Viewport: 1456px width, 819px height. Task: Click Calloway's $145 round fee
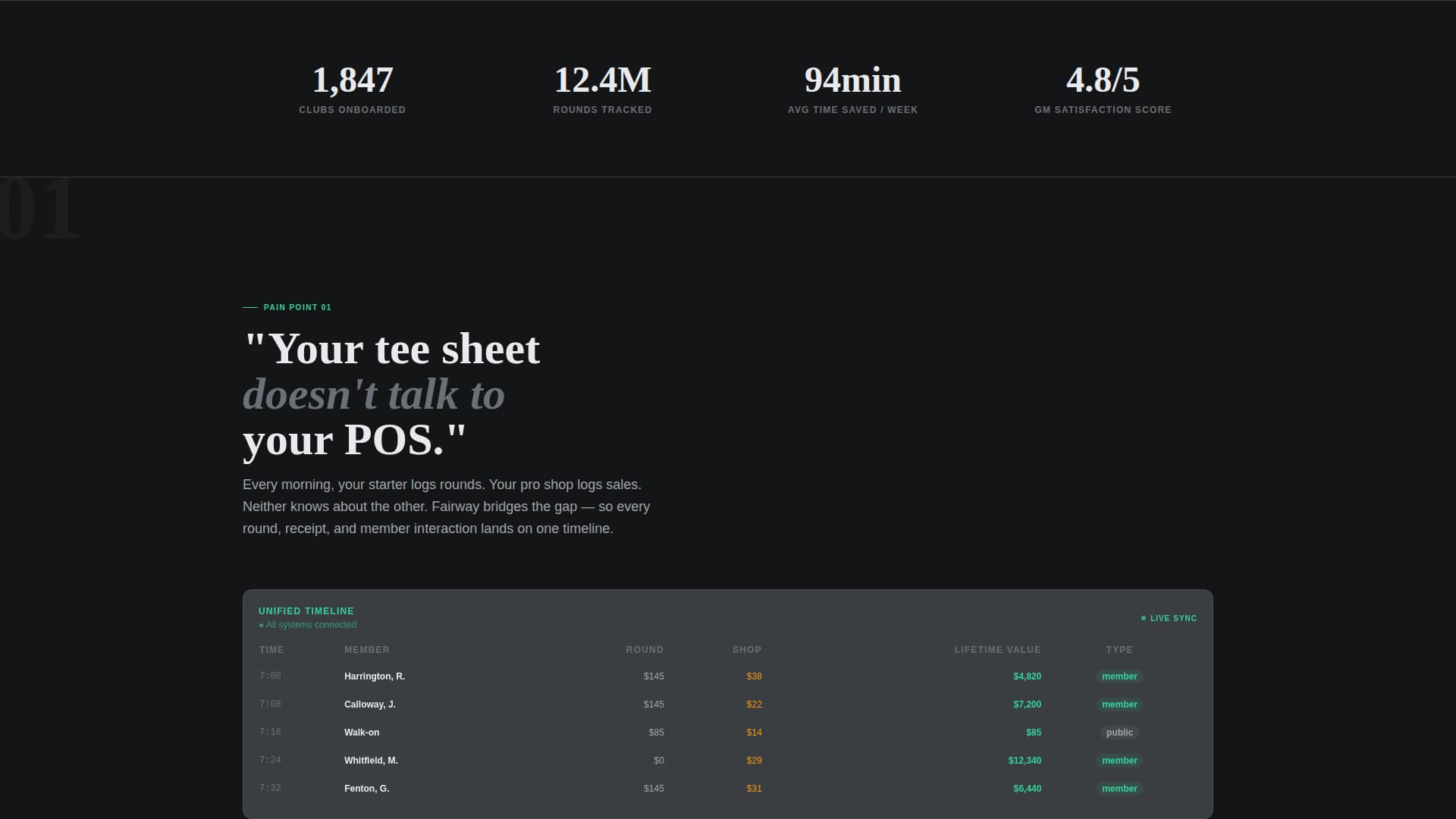click(654, 704)
